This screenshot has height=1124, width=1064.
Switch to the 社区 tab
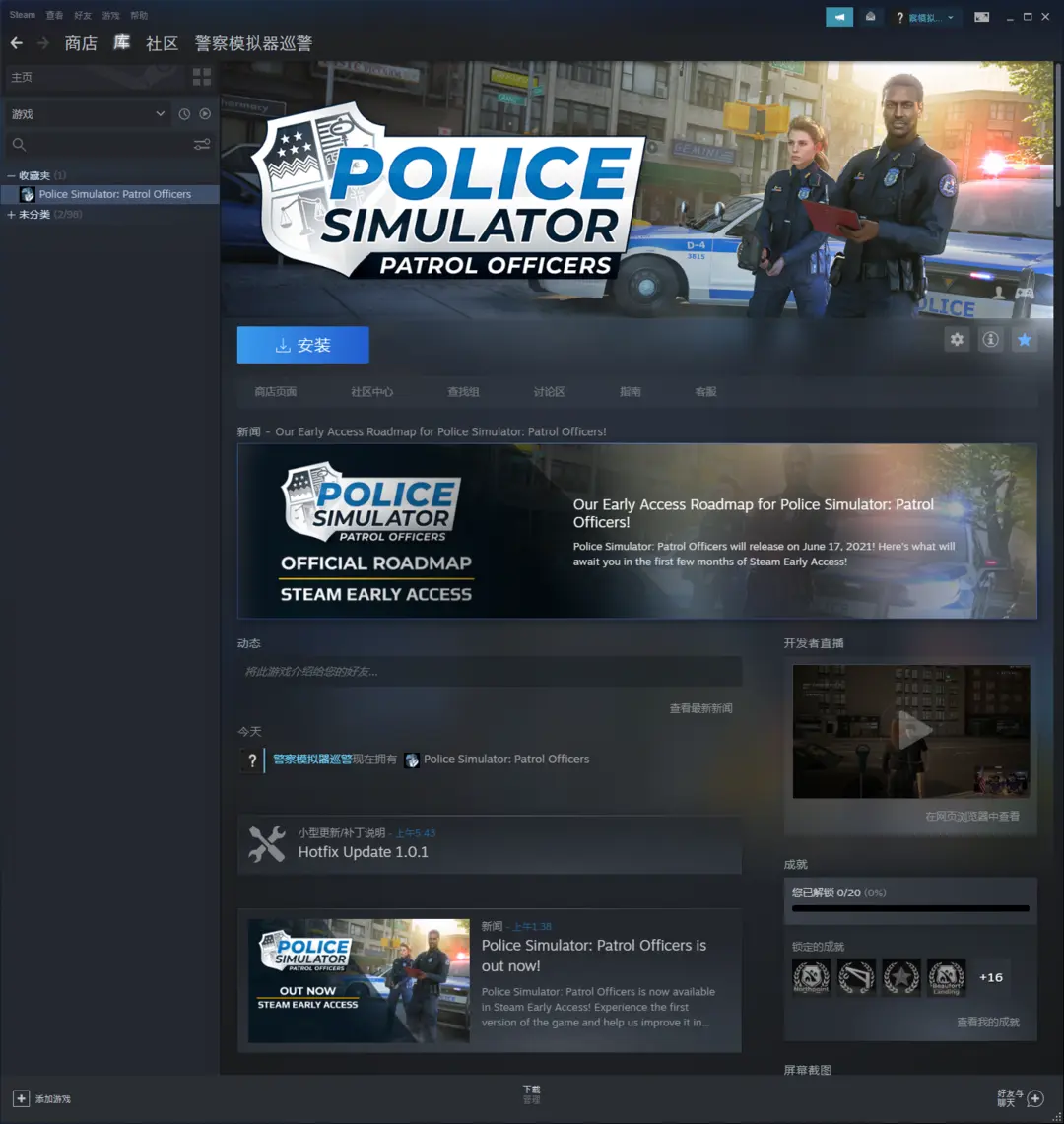[x=162, y=43]
